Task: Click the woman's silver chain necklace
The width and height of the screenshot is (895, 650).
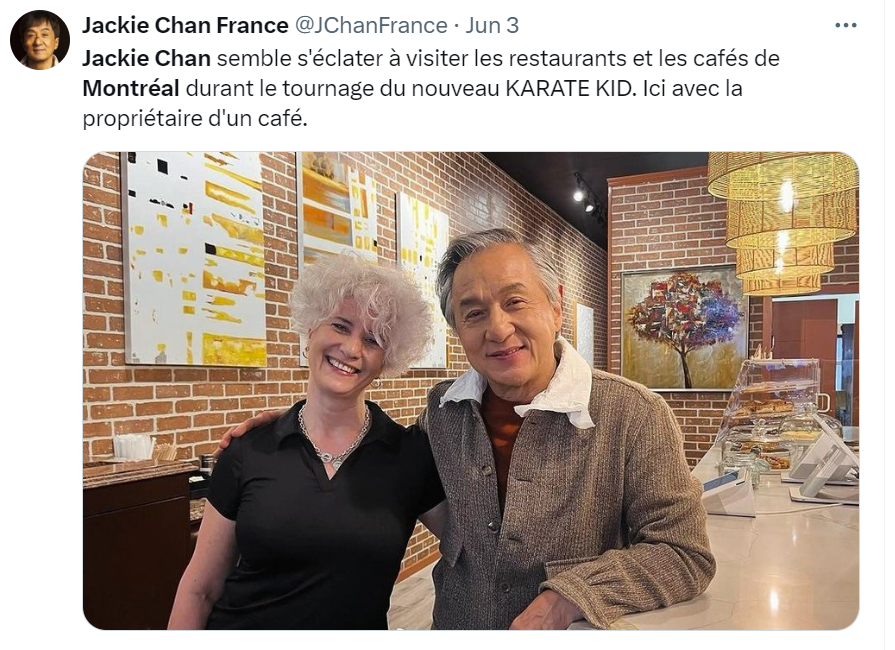Action: click(x=334, y=439)
